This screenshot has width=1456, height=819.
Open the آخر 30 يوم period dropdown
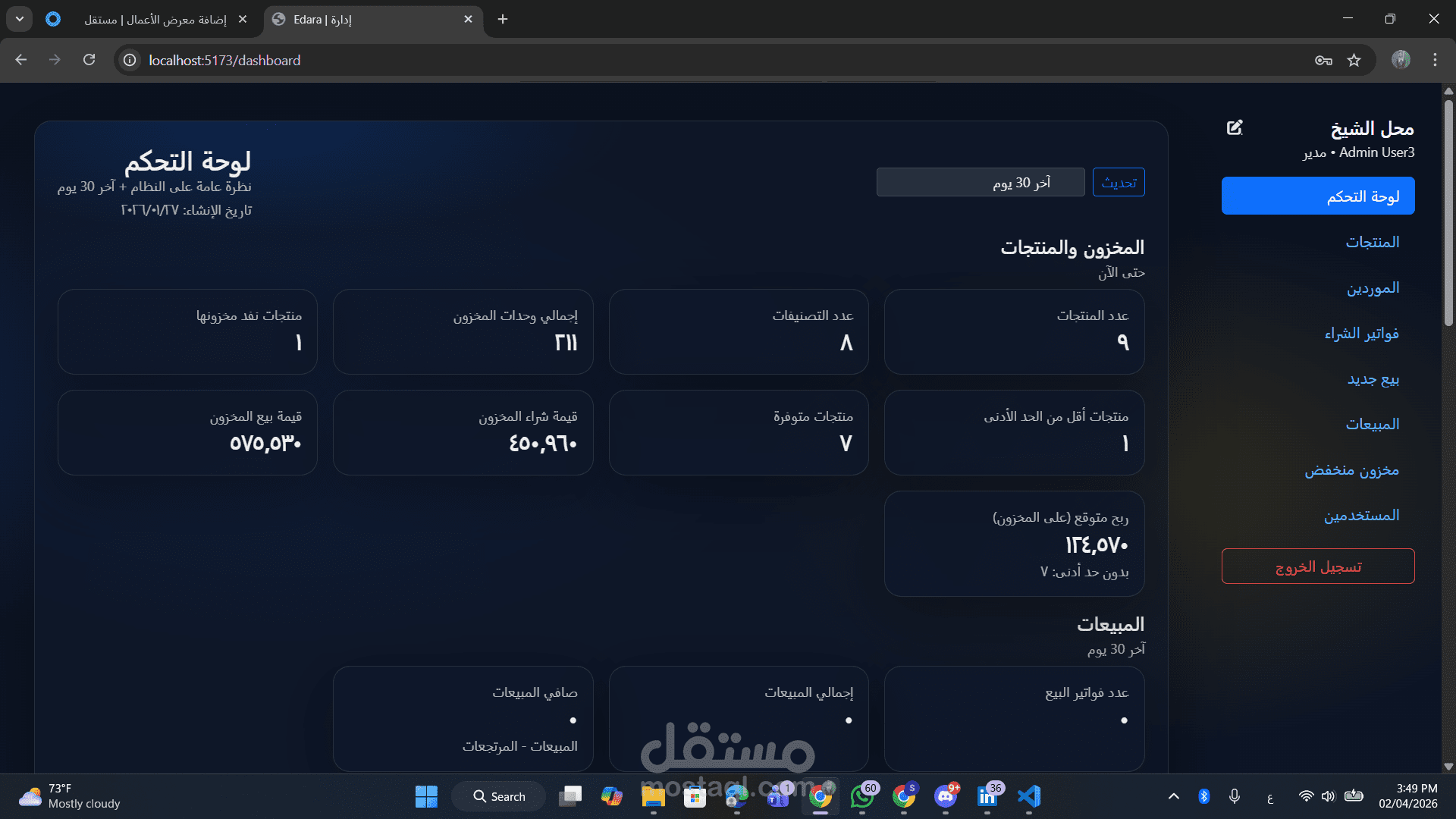tap(980, 183)
